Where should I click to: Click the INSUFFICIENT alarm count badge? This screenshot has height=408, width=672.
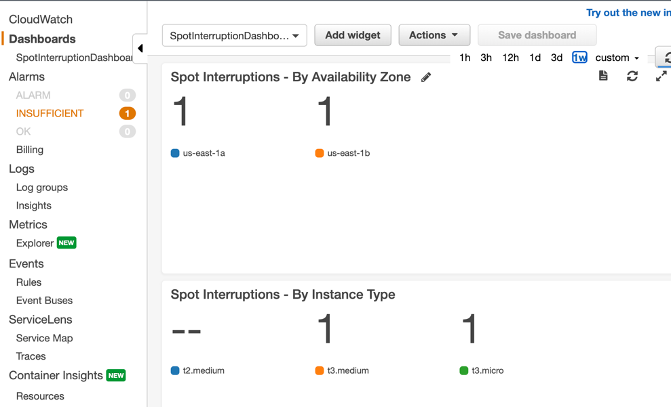coord(127,114)
